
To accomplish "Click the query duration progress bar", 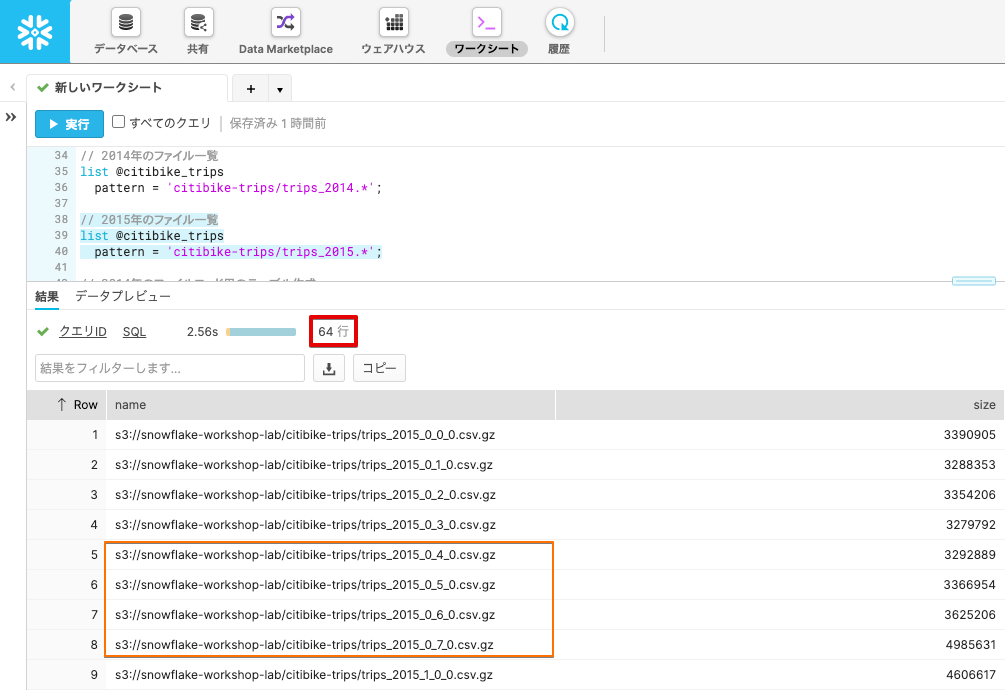I will coord(261,331).
